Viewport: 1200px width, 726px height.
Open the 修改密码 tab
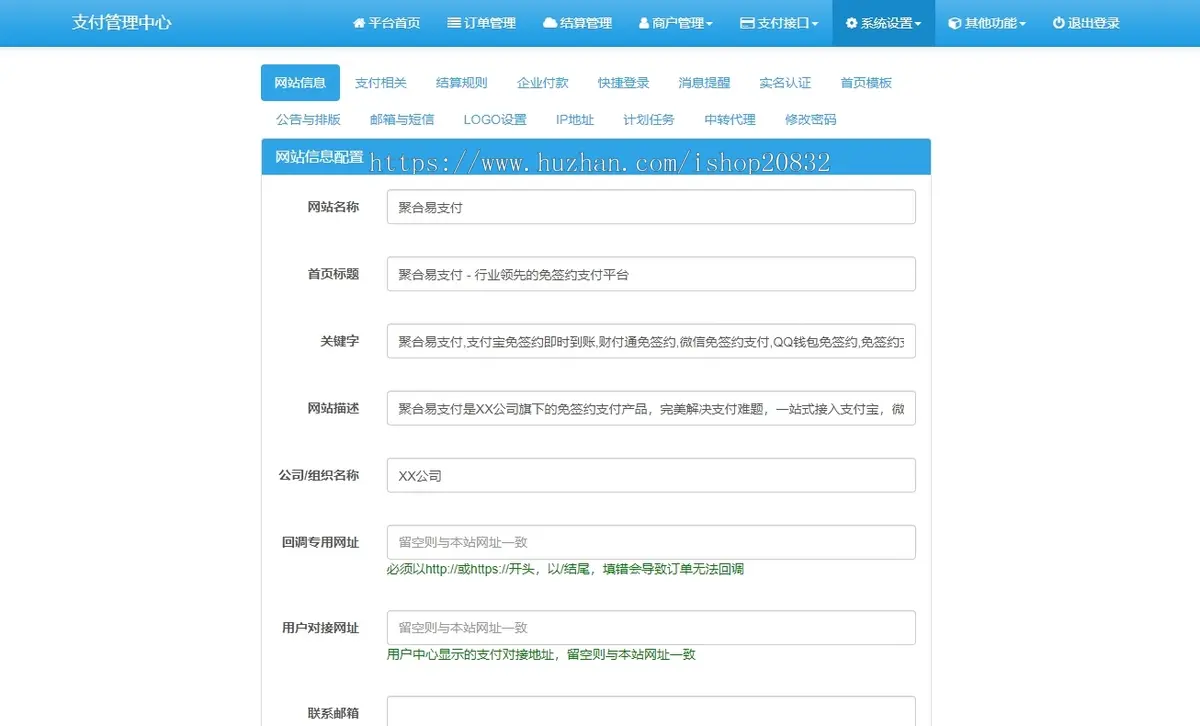tap(811, 119)
